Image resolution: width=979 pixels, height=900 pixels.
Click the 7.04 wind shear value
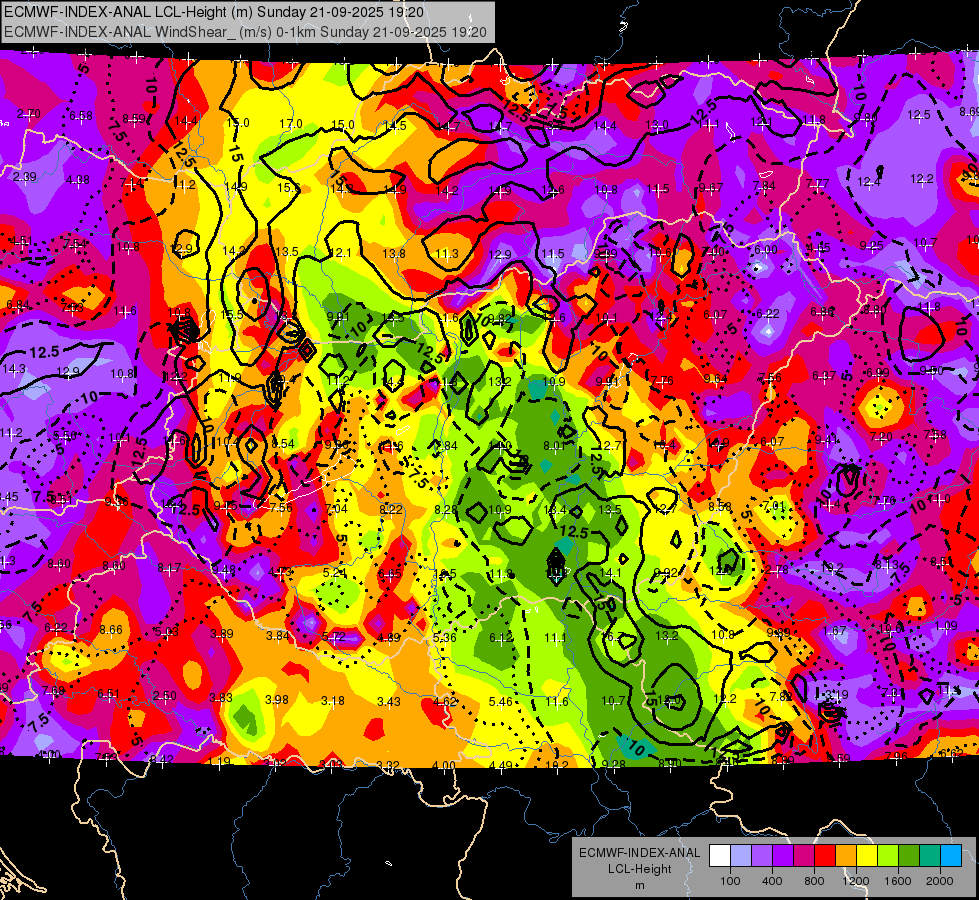click(336, 508)
